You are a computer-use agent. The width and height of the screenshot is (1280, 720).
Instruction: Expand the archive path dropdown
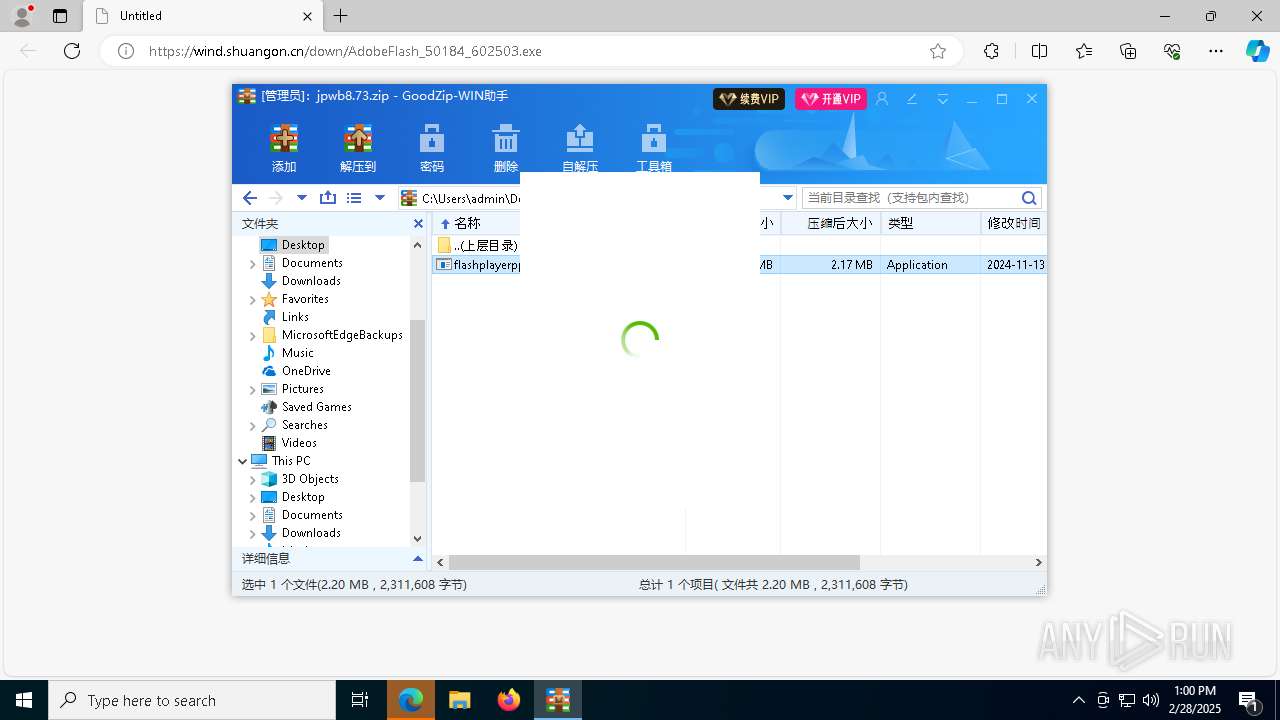tap(788, 198)
